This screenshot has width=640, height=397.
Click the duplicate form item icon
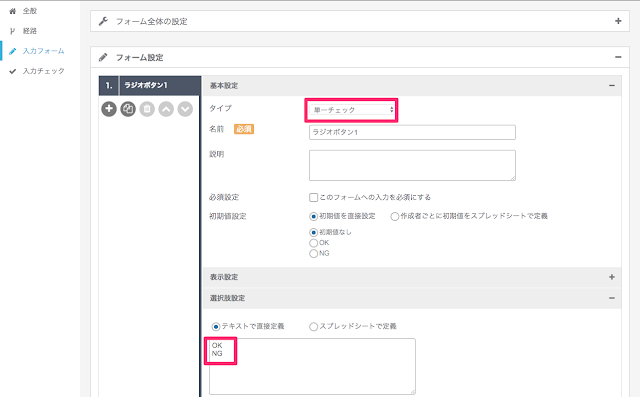[128, 109]
